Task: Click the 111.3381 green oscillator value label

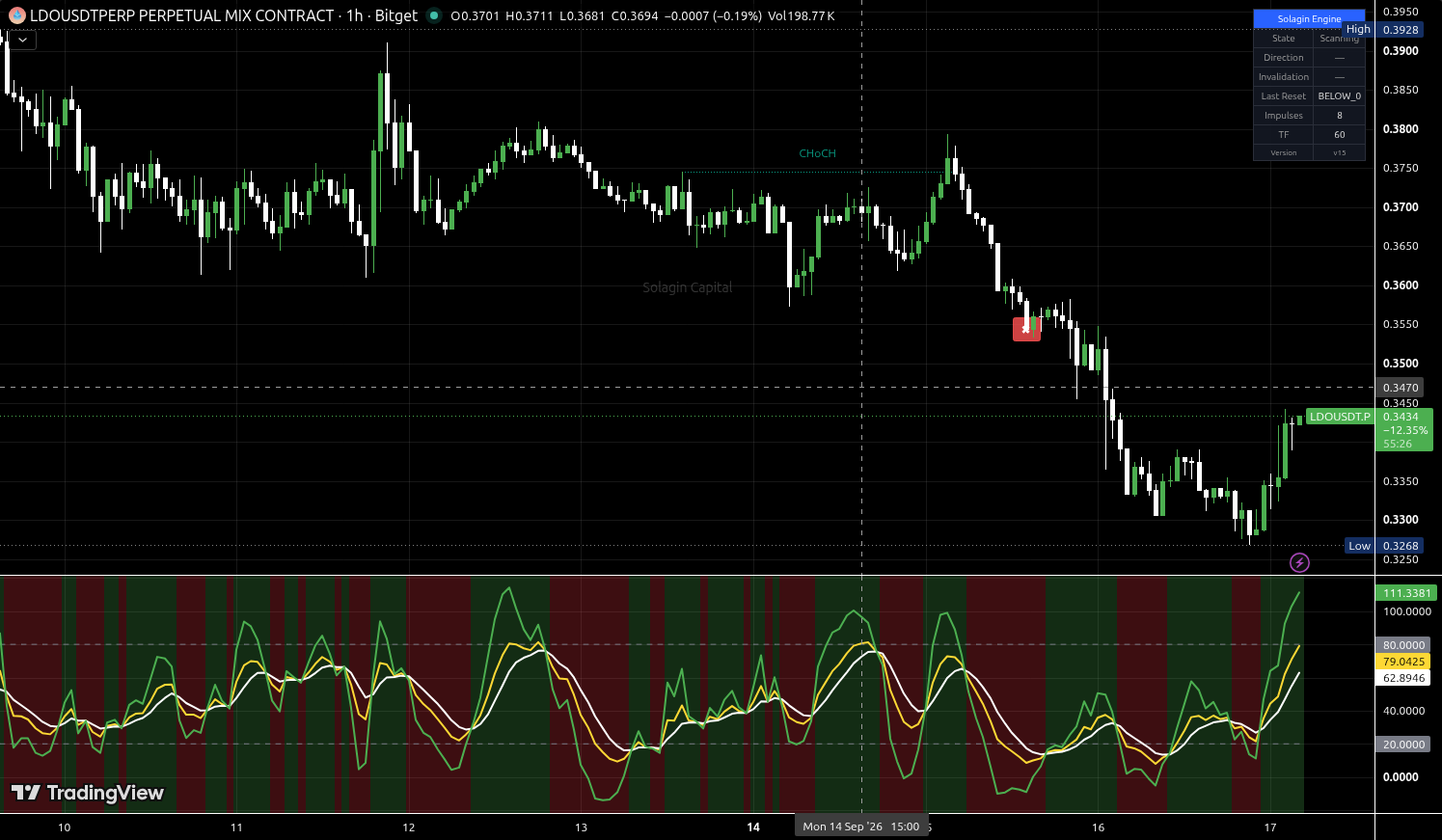Action: click(1406, 593)
